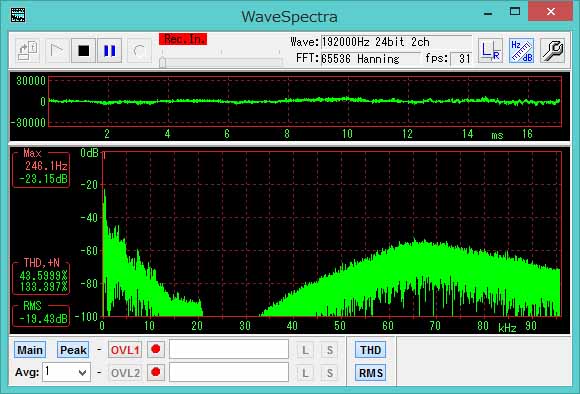Click the WaveSpectra app icon in title bar
The height and width of the screenshot is (394, 580).
pos(18,15)
